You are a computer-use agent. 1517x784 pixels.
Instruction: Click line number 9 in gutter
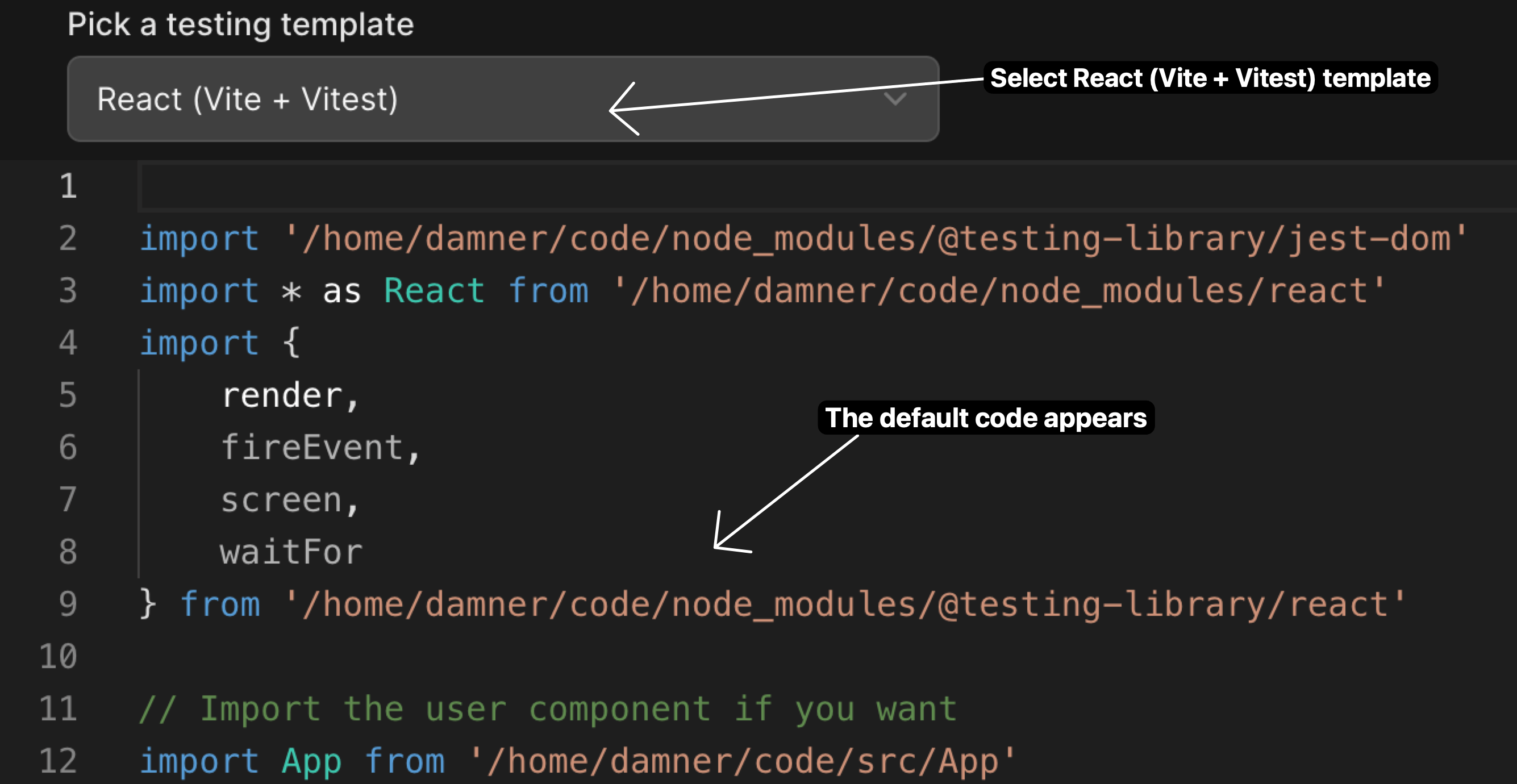click(68, 604)
